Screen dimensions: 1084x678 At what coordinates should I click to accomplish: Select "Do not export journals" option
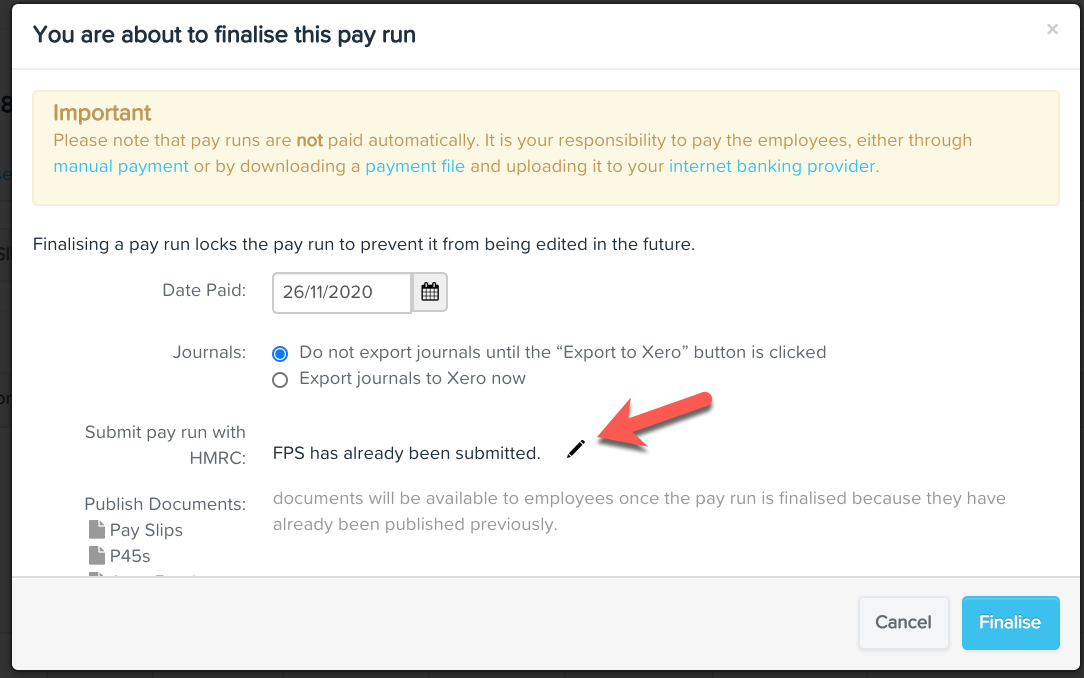coord(279,352)
